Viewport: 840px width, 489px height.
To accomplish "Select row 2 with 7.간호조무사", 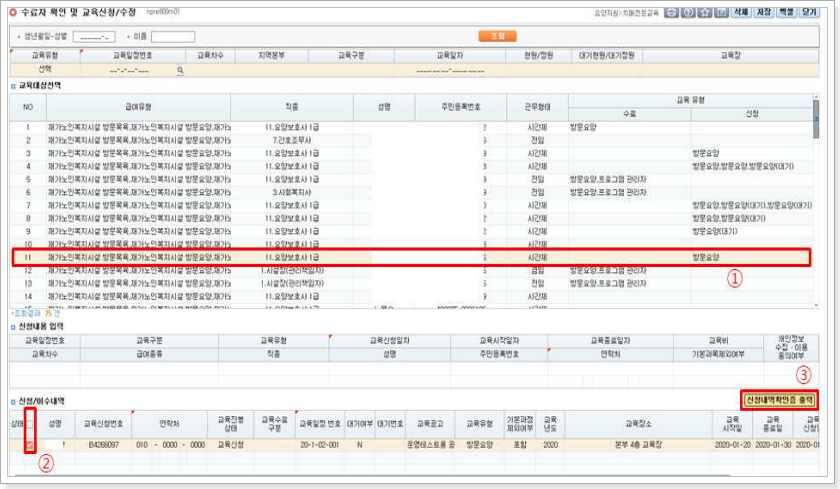I will 411,140.
